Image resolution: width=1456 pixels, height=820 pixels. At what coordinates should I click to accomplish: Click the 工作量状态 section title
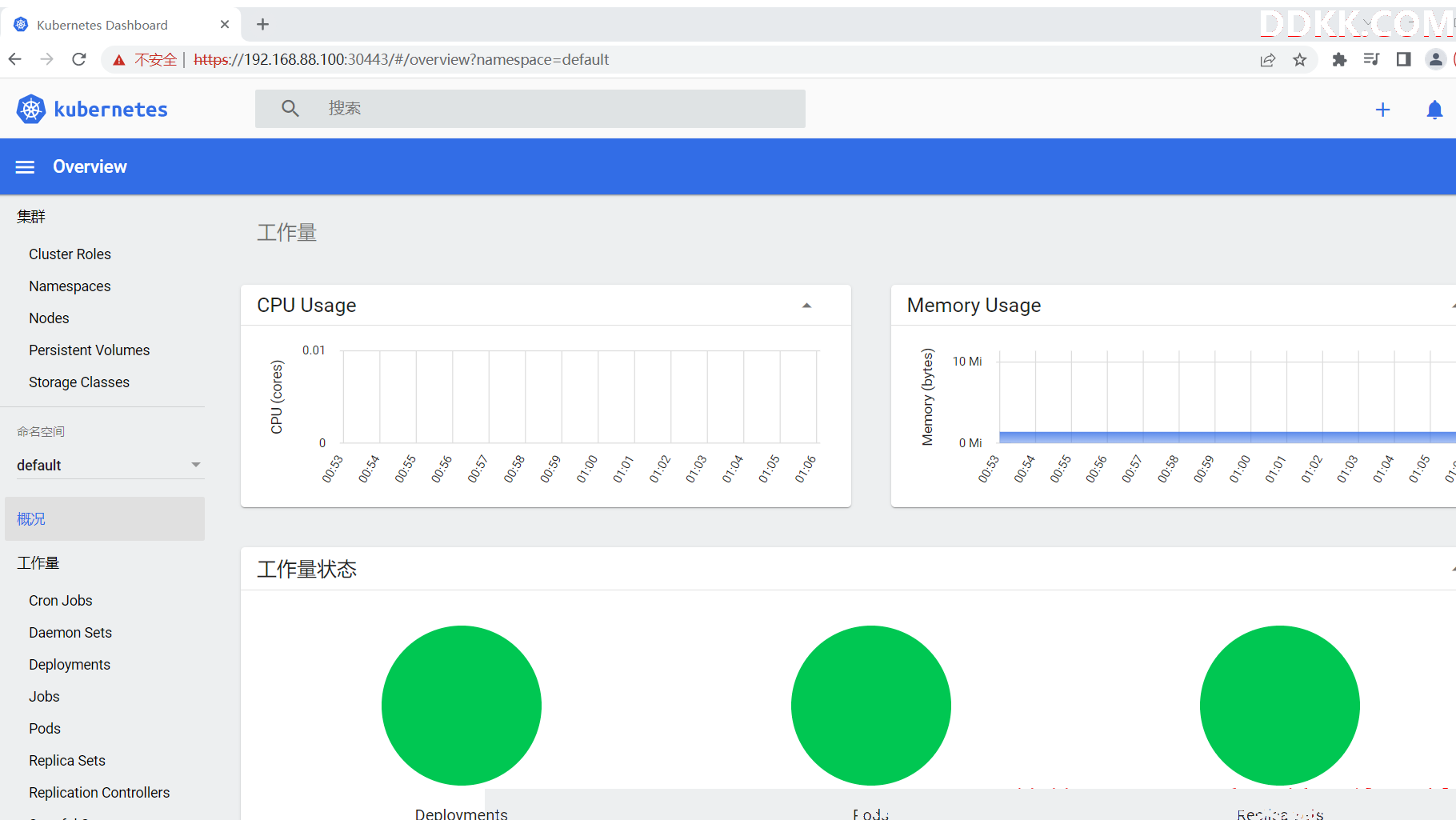tap(306, 569)
